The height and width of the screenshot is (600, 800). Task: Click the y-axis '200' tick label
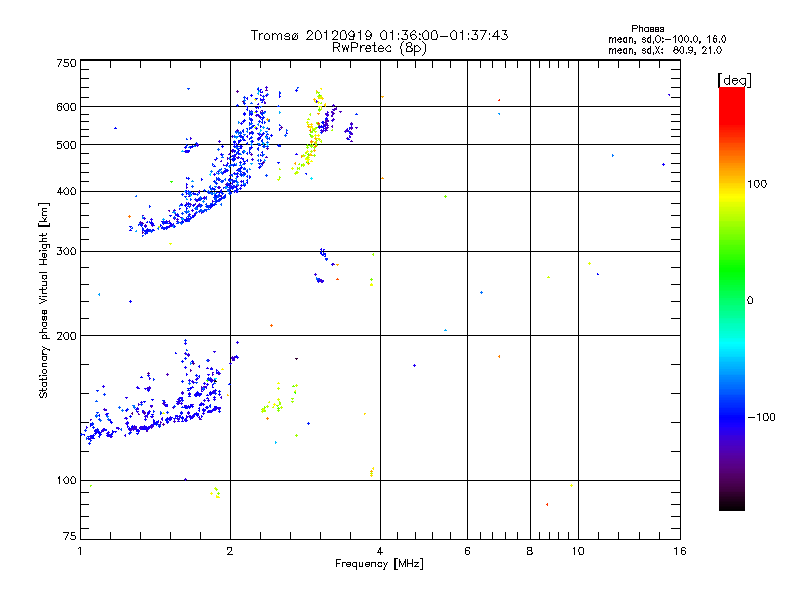click(x=67, y=336)
